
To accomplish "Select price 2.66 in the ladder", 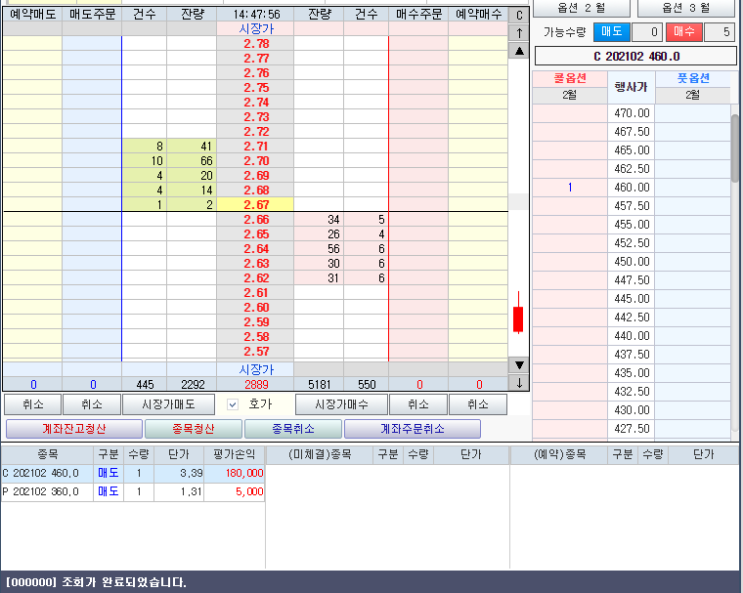I will pos(255,219).
